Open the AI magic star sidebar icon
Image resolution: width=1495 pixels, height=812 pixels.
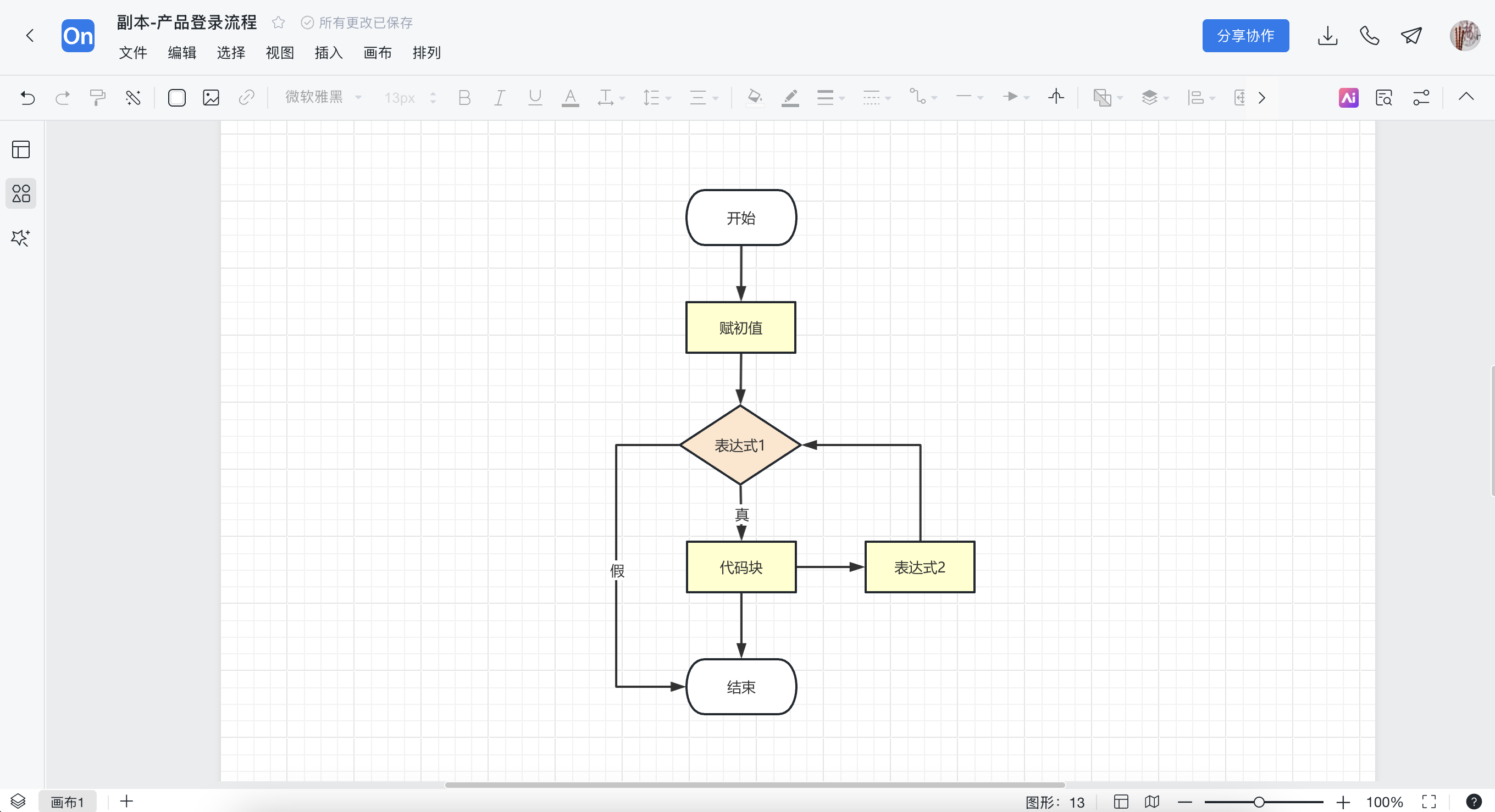pos(21,237)
